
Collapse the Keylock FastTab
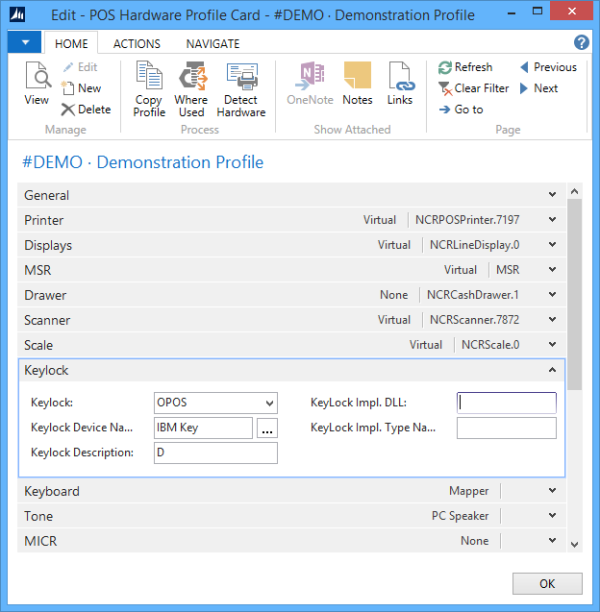[553, 370]
